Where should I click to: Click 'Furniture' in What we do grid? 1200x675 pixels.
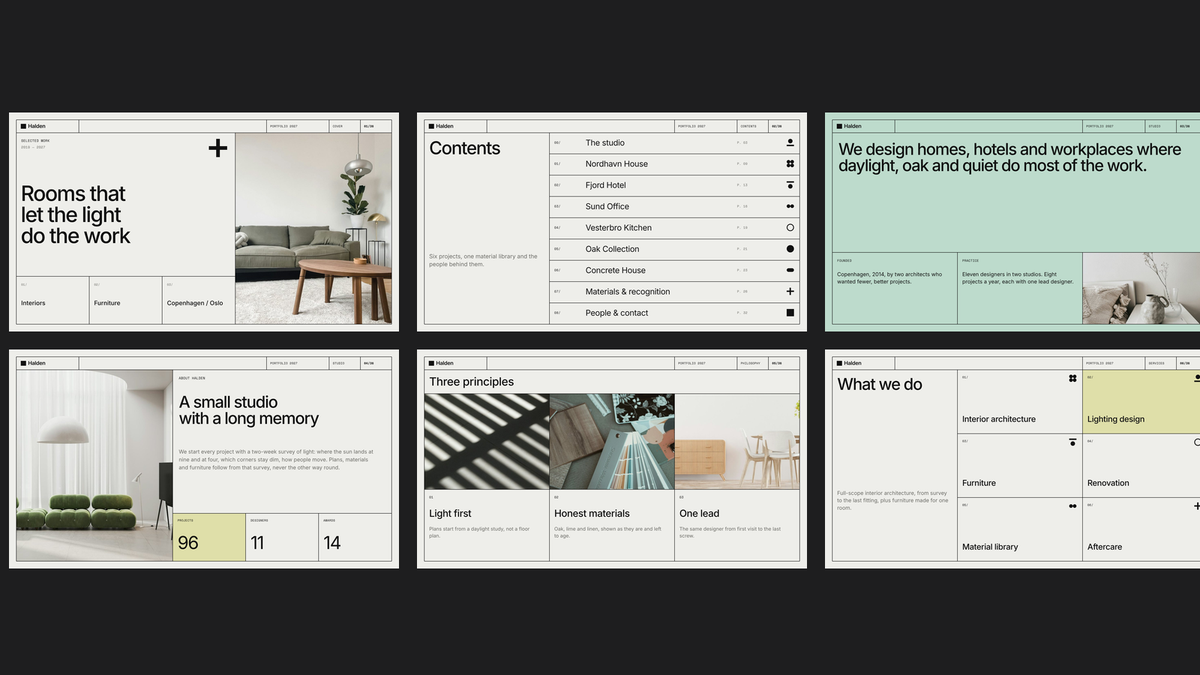(979, 483)
